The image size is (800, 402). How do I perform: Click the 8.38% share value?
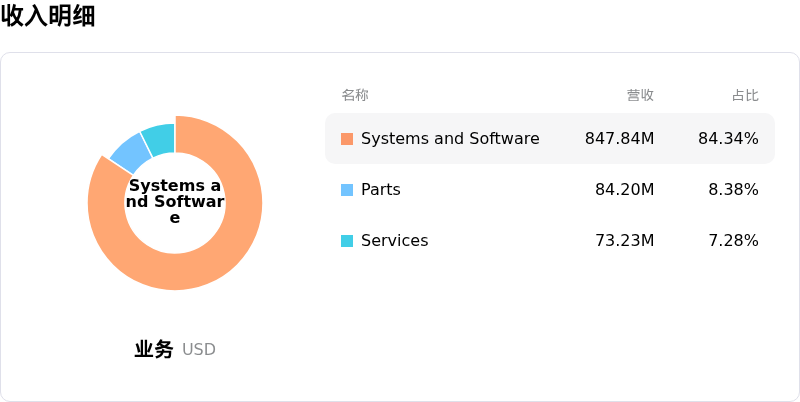tap(733, 190)
